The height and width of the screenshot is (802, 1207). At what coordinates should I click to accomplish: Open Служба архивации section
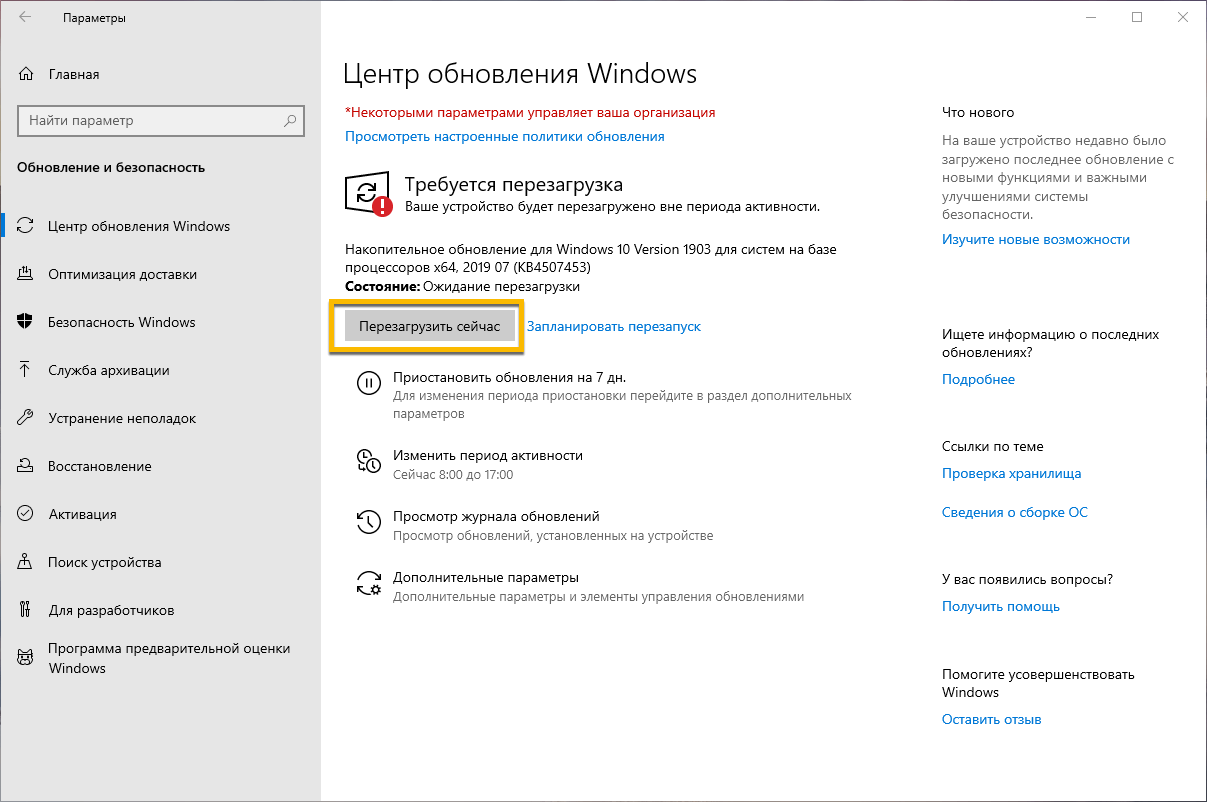tap(109, 370)
